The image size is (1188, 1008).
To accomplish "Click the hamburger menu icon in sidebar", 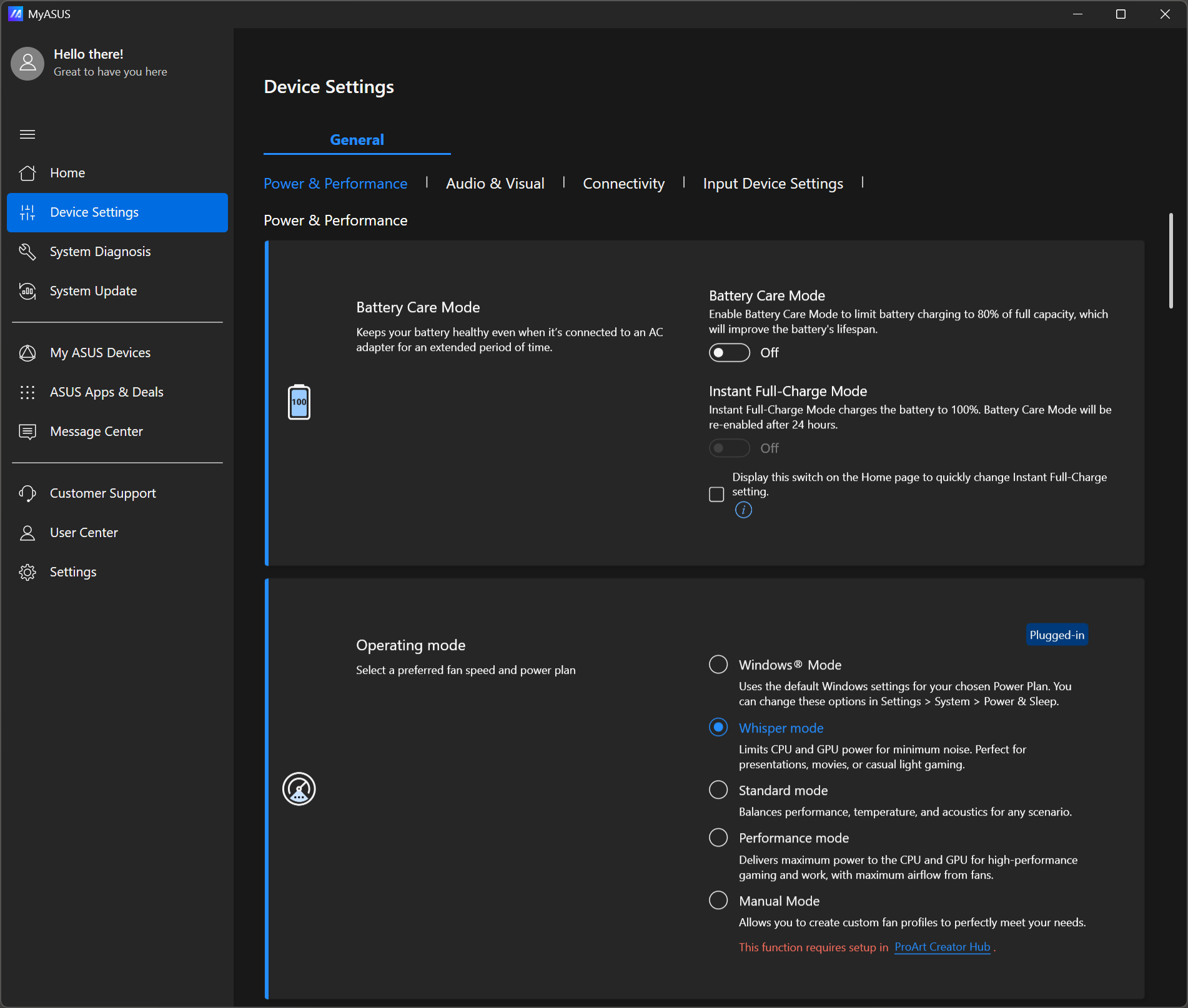I will point(27,134).
